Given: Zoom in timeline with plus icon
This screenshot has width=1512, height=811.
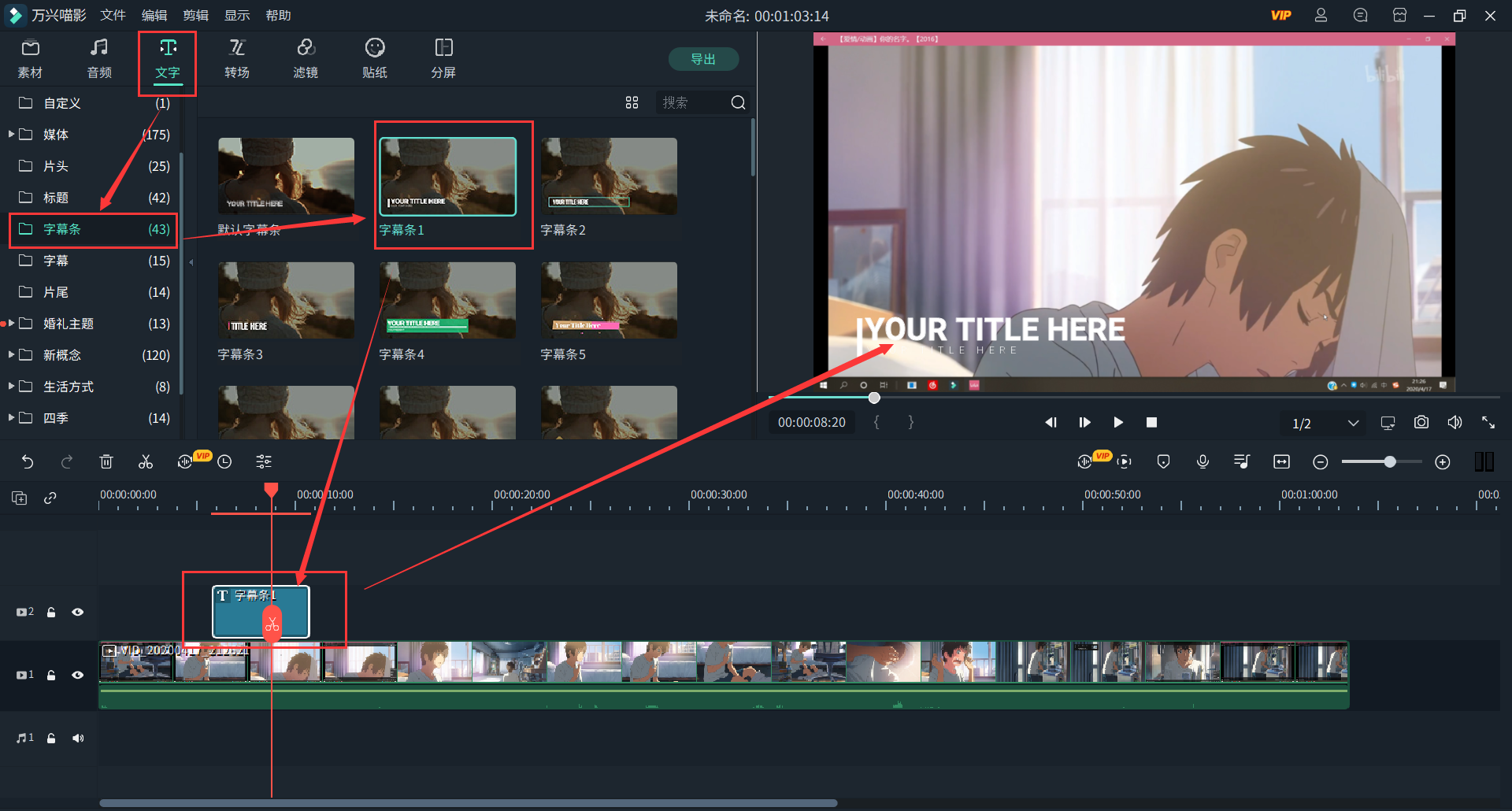Looking at the screenshot, I should 1443,462.
